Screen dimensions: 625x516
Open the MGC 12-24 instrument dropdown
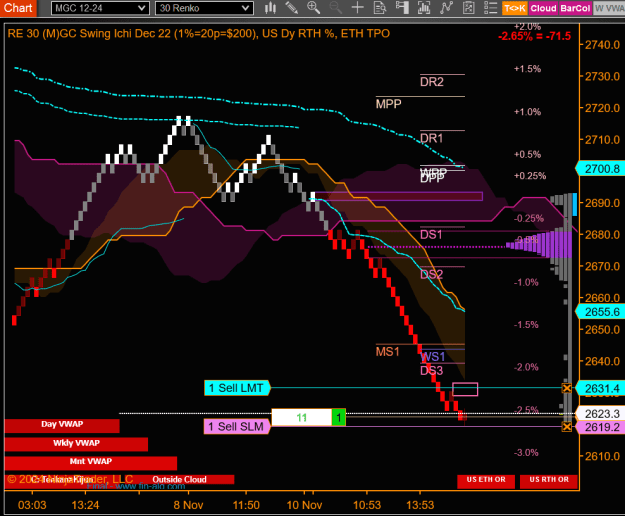click(x=100, y=8)
